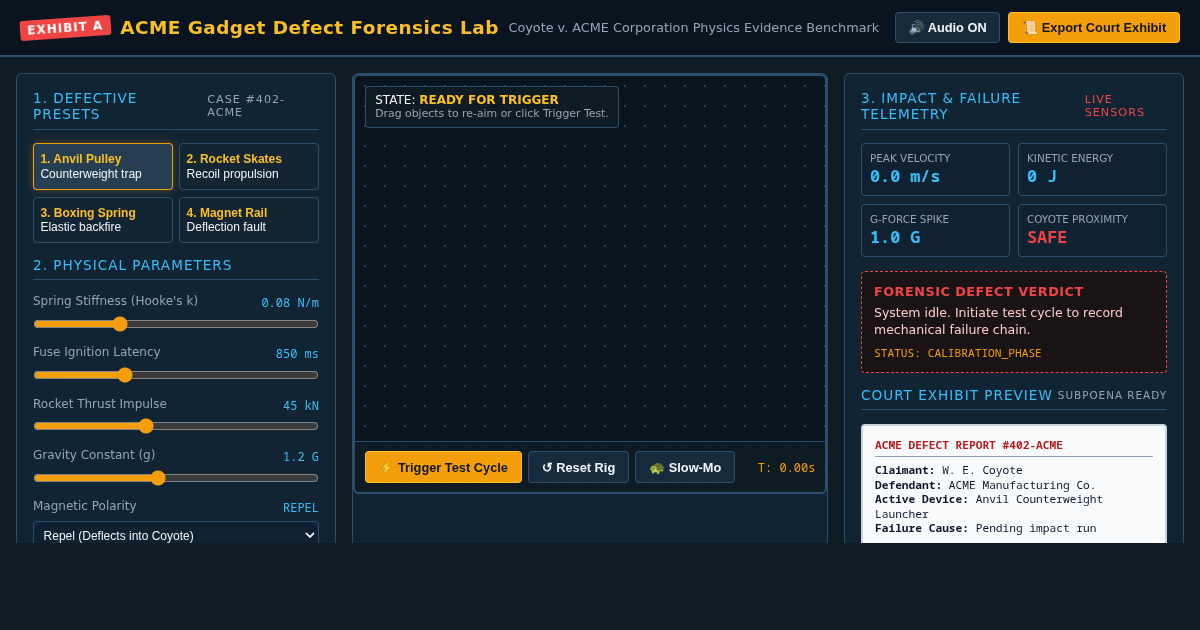Image resolution: width=1200 pixels, height=630 pixels.
Task: Click the Kinetic Energy telemetry card
Action: 1092,170
